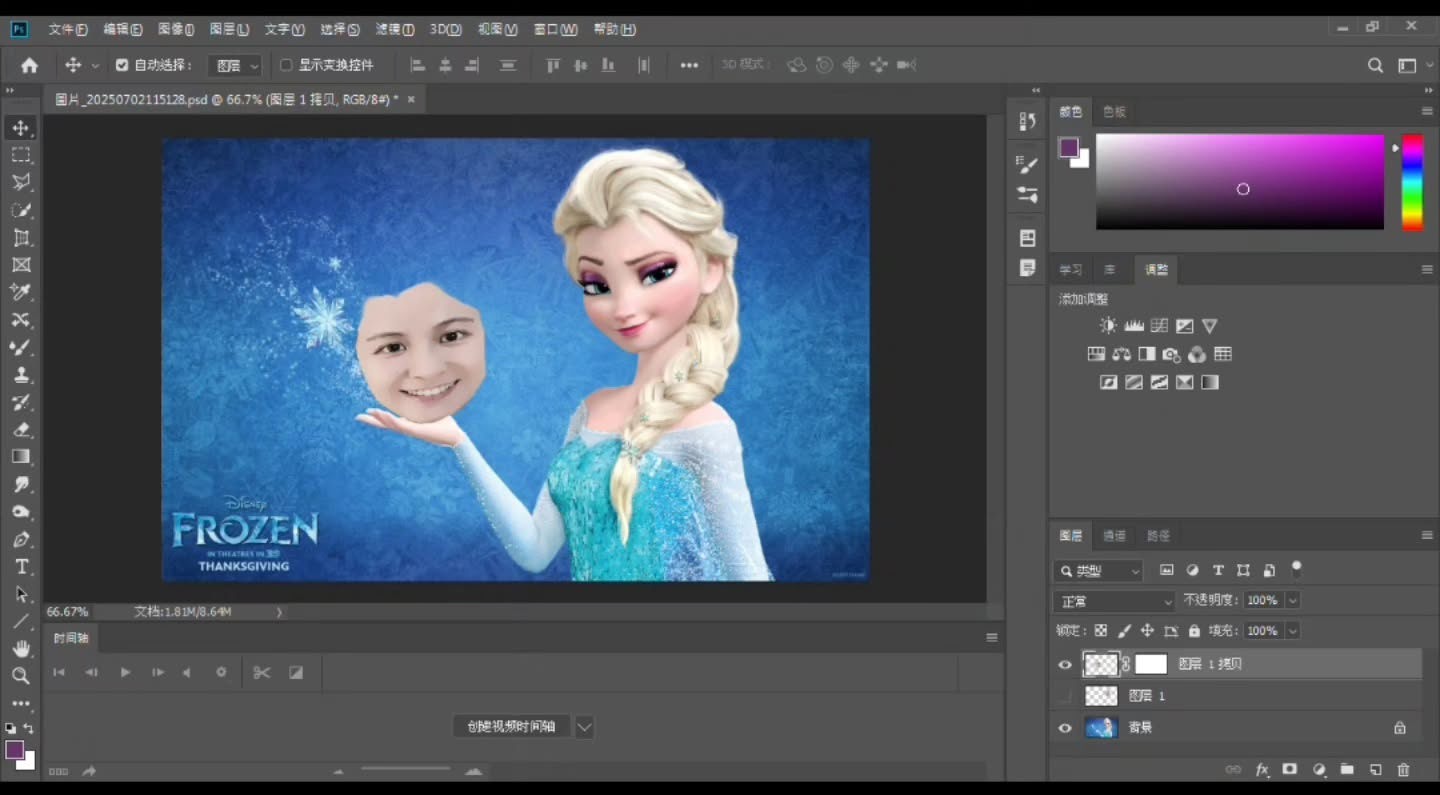Show the hidden 图层 1 layer
The height and width of the screenshot is (795, 1440).
click(1065, 696)
